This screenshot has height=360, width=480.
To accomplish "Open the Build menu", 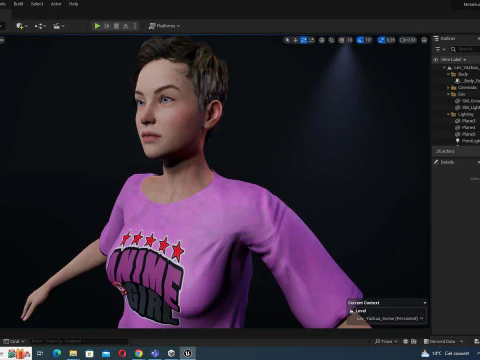I will tap(18, 4).
